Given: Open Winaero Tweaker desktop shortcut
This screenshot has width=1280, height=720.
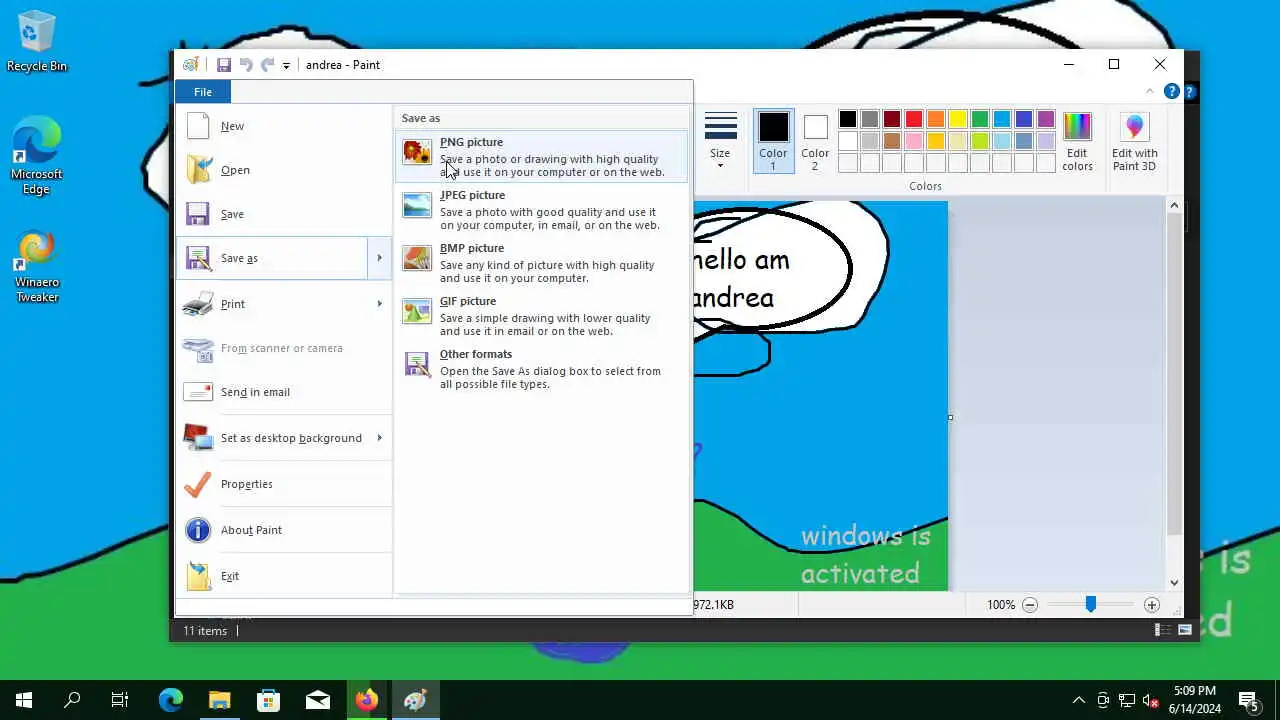Looking at the screenshot, I should [x=37, y=267].
